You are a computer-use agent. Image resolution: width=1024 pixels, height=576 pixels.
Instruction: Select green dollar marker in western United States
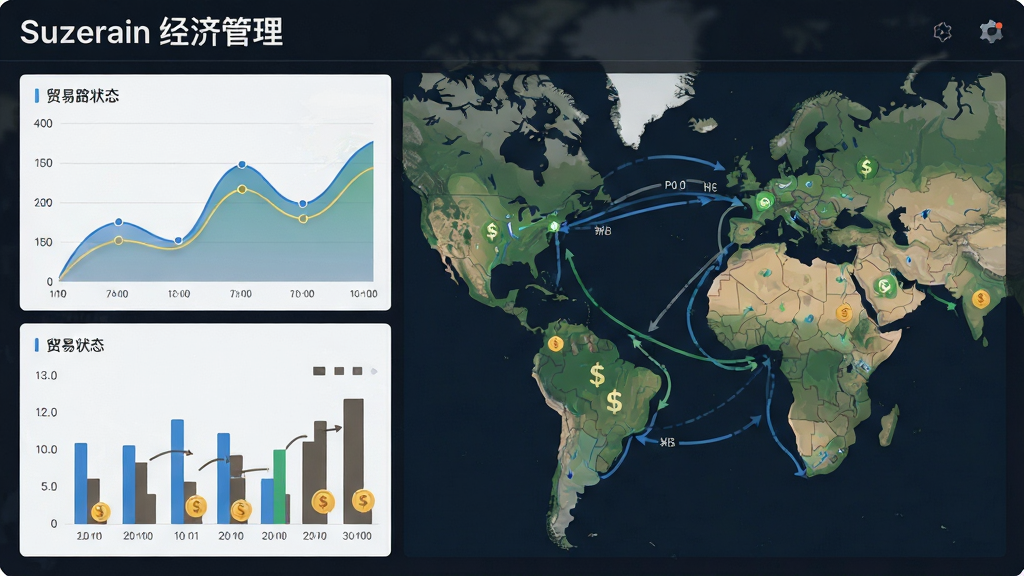(x=492, y=231)
